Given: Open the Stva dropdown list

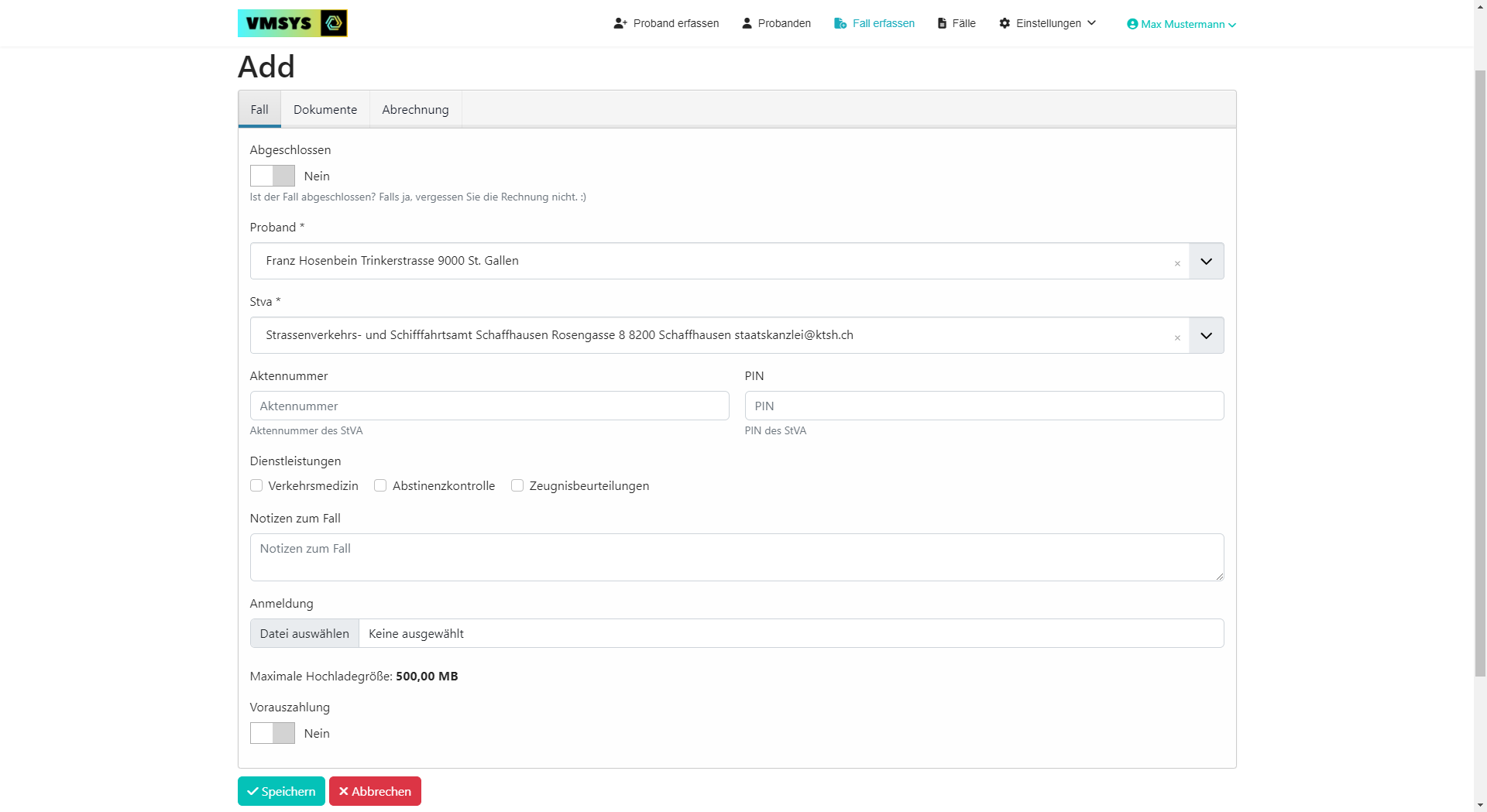Looking at the screenshot, I should (x=1206, y=335).
